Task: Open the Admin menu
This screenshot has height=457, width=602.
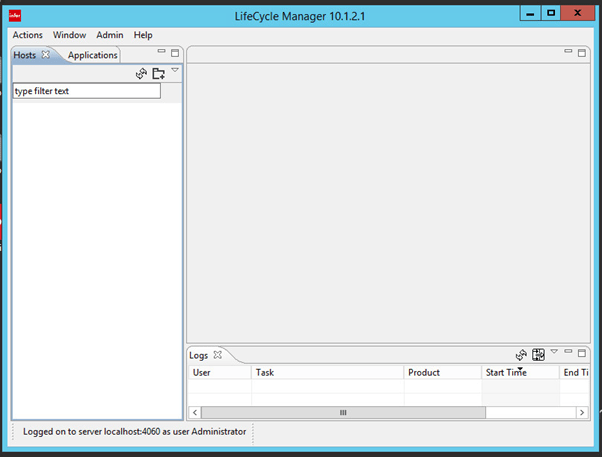Action: coord(110,35)
